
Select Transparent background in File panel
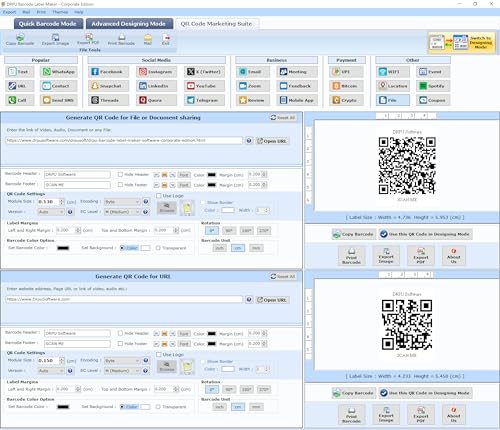(x=158, y=248)
